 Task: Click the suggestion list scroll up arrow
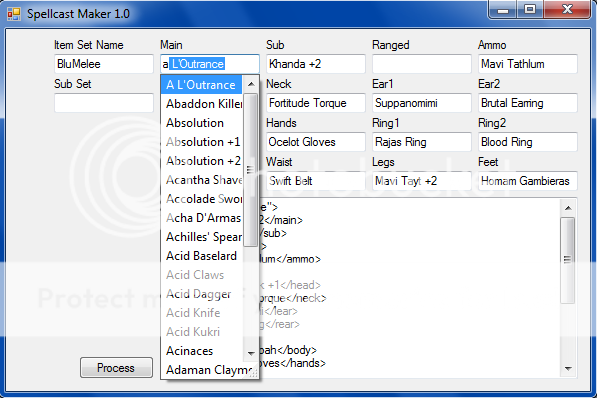point(251,84)
